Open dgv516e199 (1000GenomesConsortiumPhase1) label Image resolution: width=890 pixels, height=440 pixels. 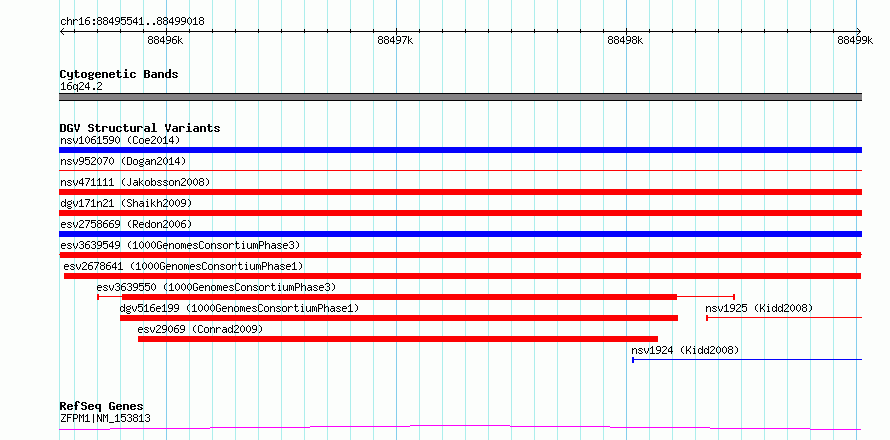(239, 308)
